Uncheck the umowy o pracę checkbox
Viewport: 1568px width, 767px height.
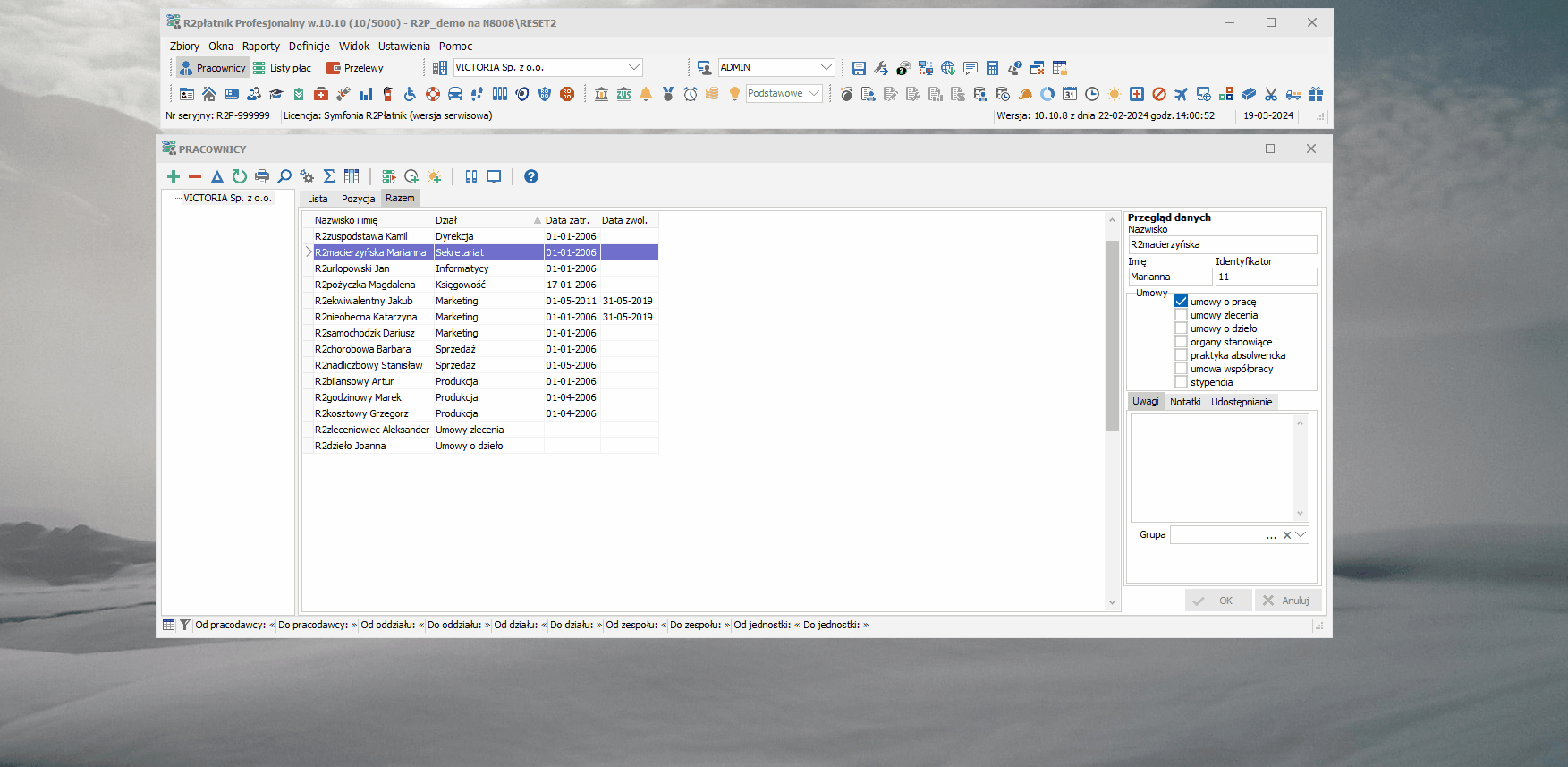point(1181,302)
